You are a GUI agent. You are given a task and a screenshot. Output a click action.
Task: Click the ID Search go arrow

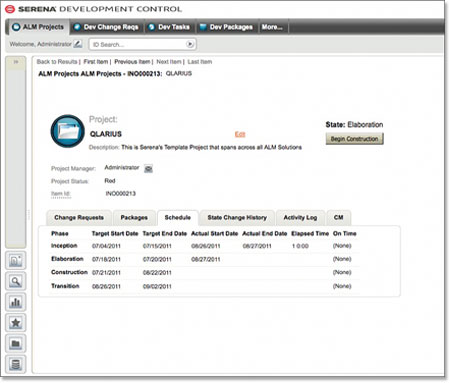[x=190, y=44]
